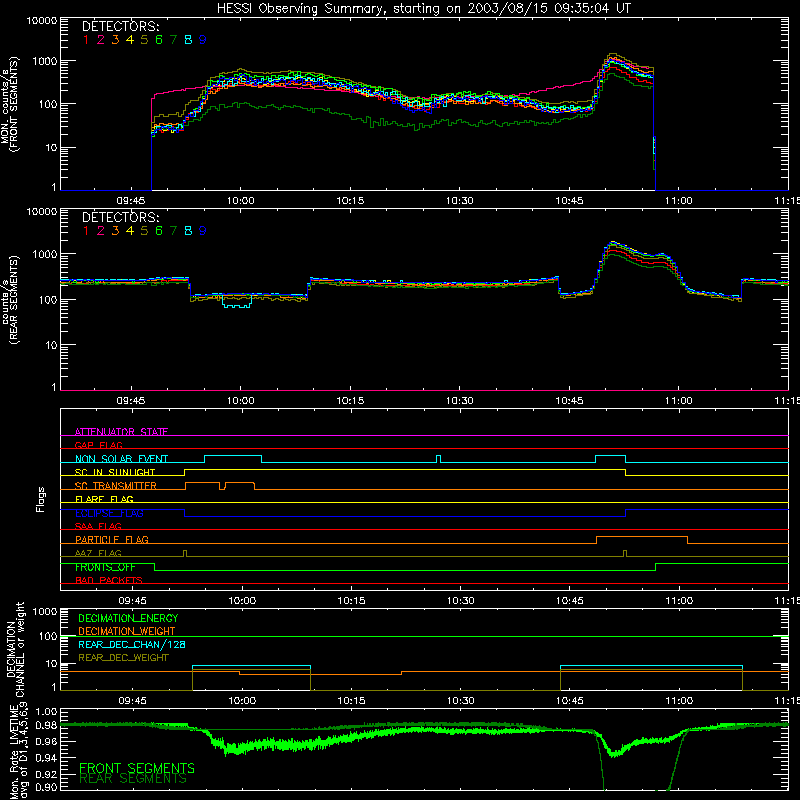Select detector 2 in front segments legend
The image size is (800, 800).
click(101, 40)
